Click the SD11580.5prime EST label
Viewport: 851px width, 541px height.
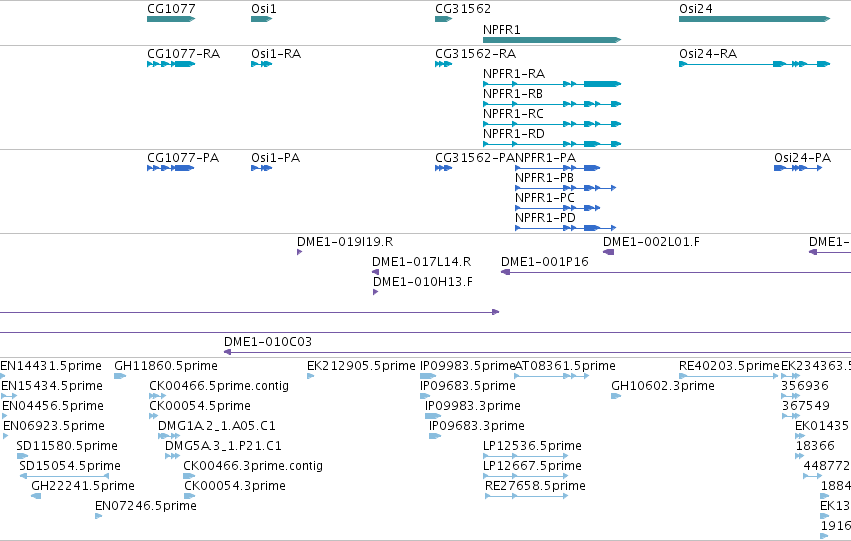(67, 447)
